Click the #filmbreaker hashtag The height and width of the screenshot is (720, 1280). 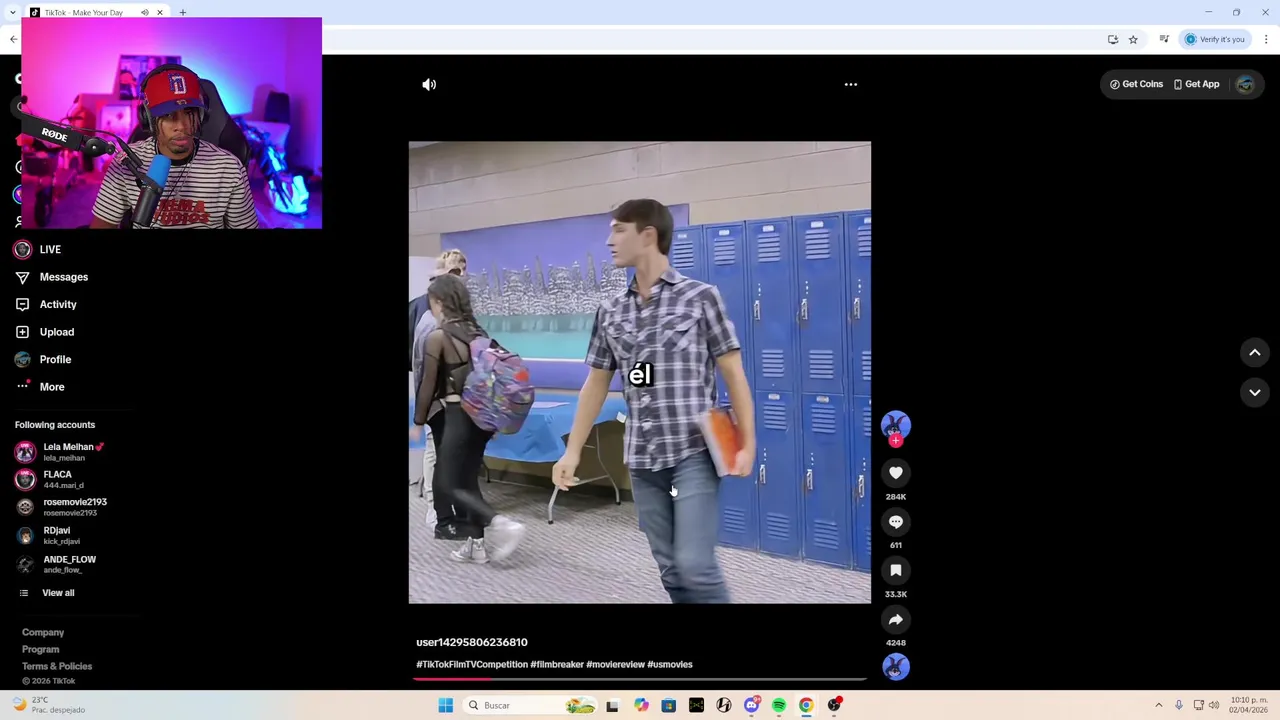[557, 664]
